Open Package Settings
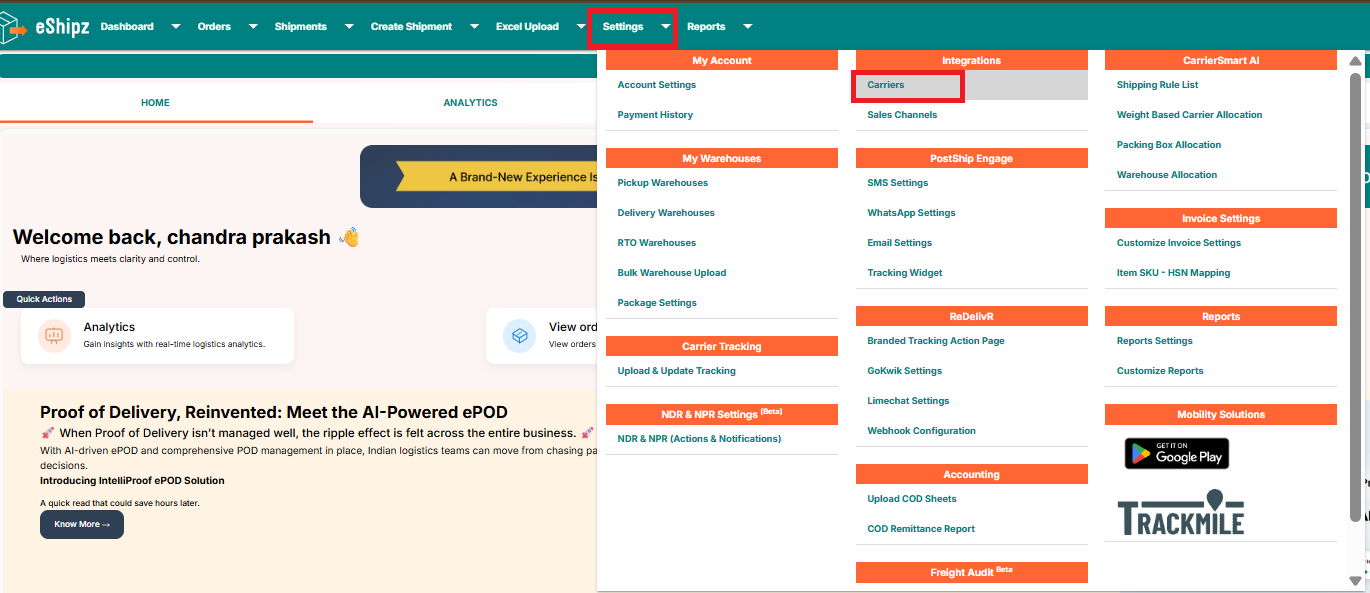The height and width of the screenshot is (593, 1370). [657, 303]
